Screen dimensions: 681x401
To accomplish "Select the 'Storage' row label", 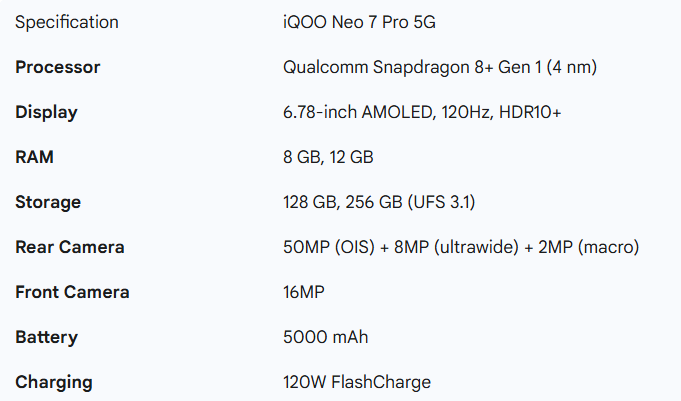I will click(x=48, y=202).
